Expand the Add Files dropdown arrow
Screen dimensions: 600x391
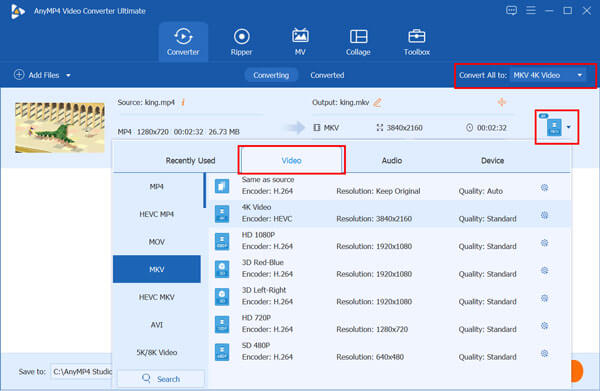(68, 75)
